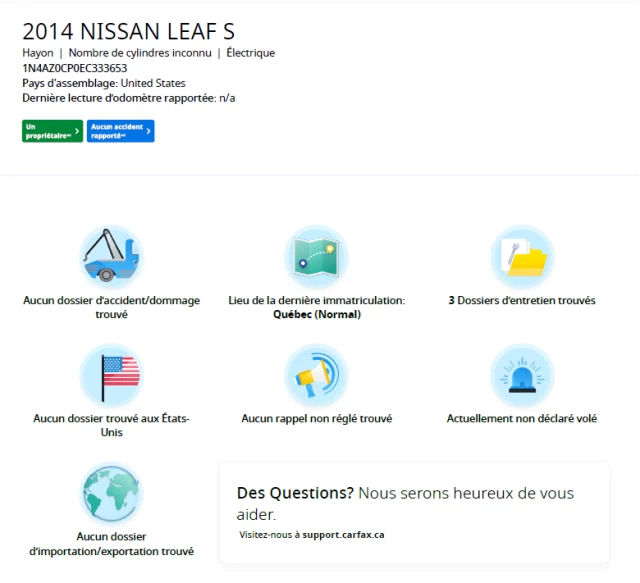Click the "Électrique" fuel type text
Image resolution: width=640 pixels, height=583 pixels.
(251, 53)
